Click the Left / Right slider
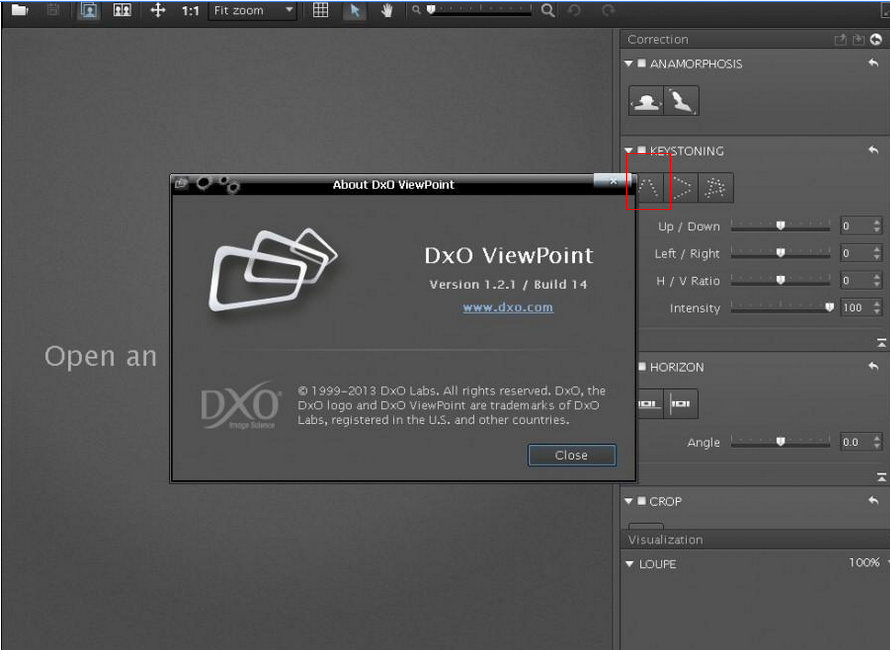Screen dimensions: 890x650 780,253
